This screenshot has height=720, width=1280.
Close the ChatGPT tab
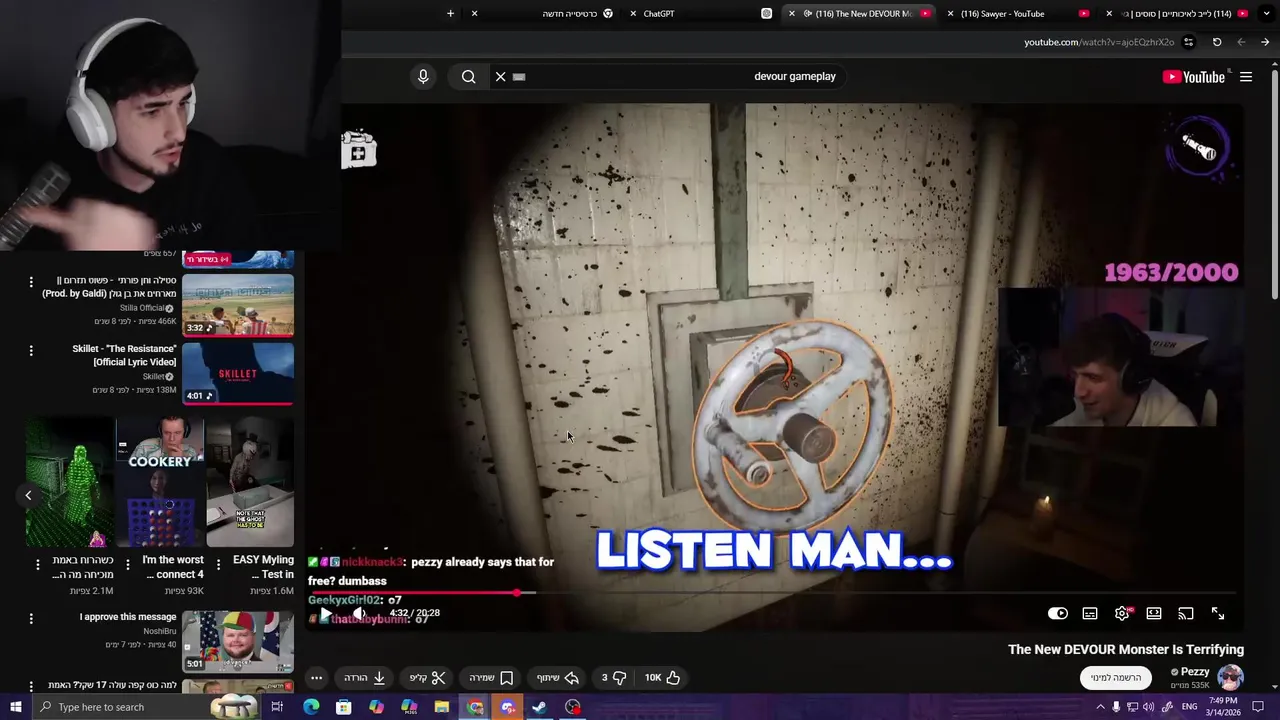[634, 13]
